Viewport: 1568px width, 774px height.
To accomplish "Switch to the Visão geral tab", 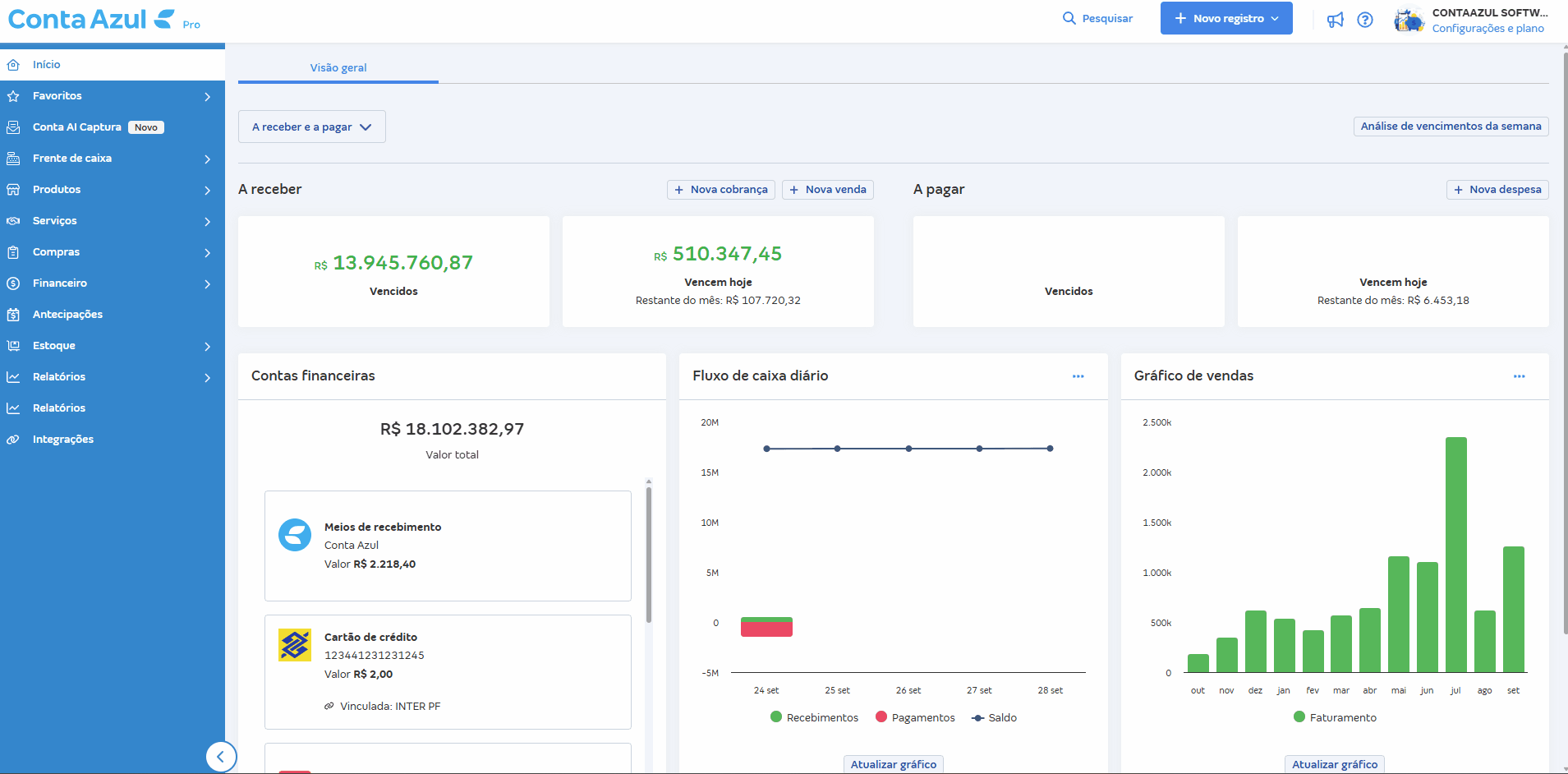I will tap(338, 67).
